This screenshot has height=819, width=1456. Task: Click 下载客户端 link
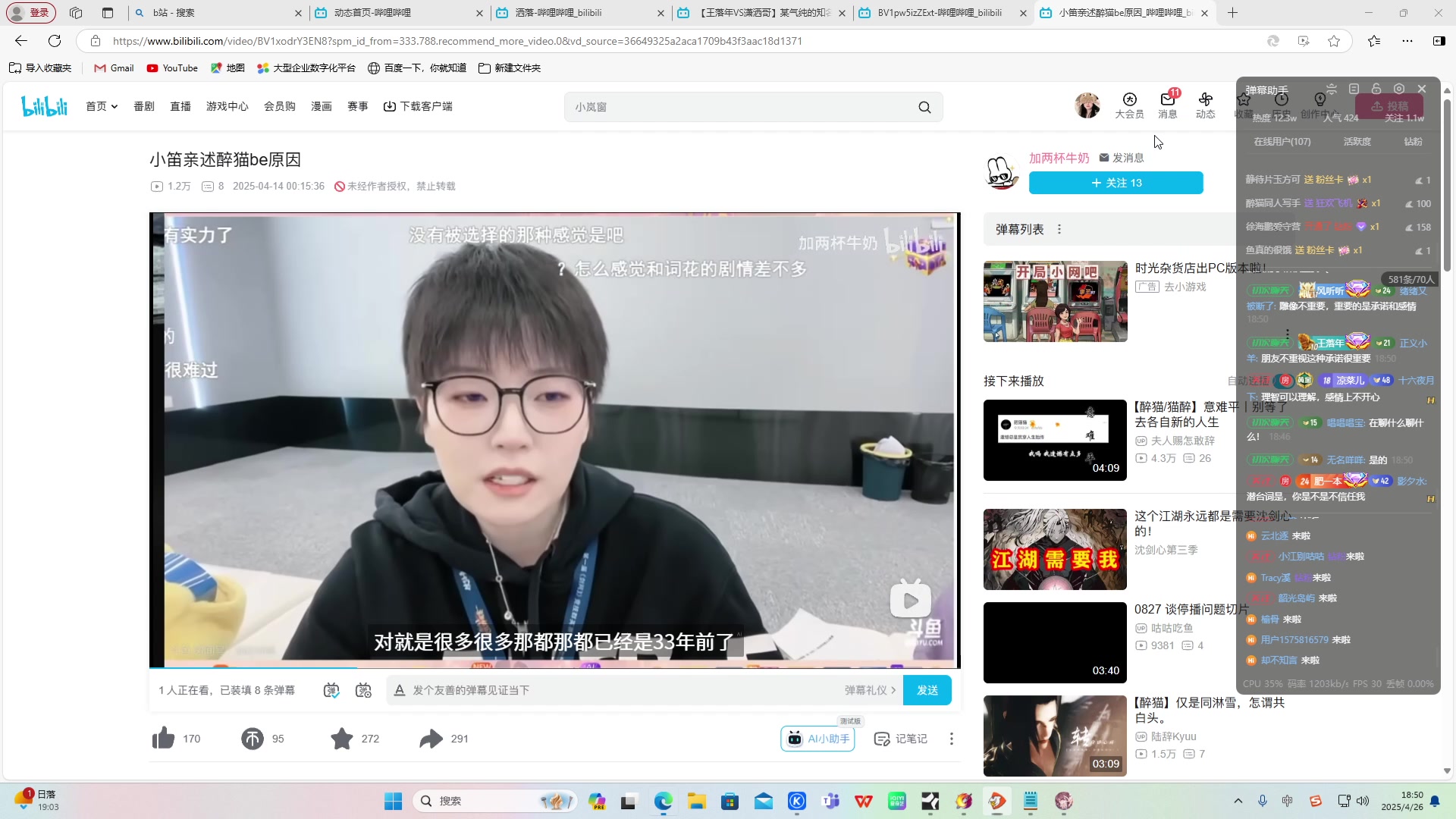coord(418,106)
